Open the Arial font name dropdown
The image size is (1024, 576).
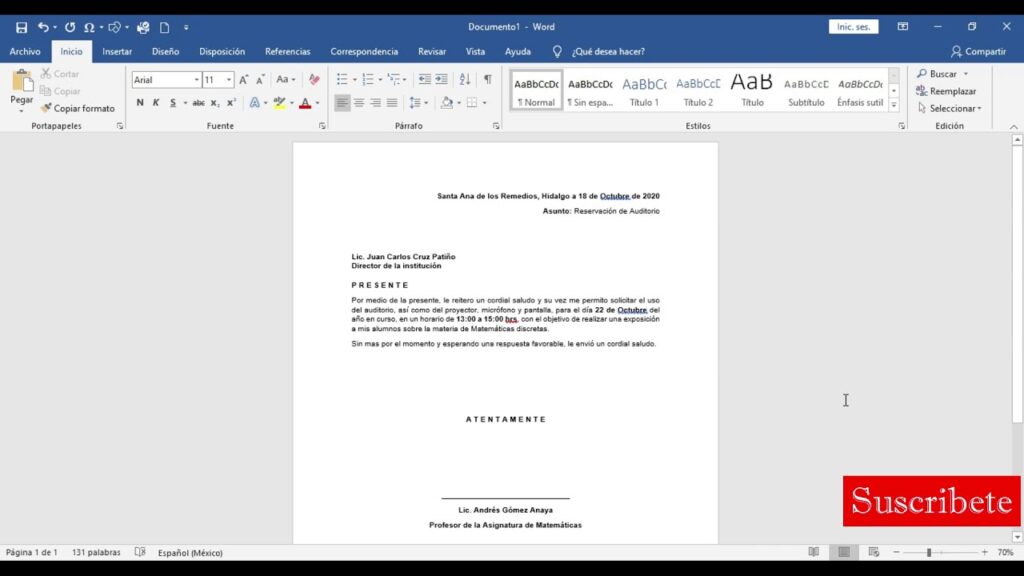click(196, 80)
